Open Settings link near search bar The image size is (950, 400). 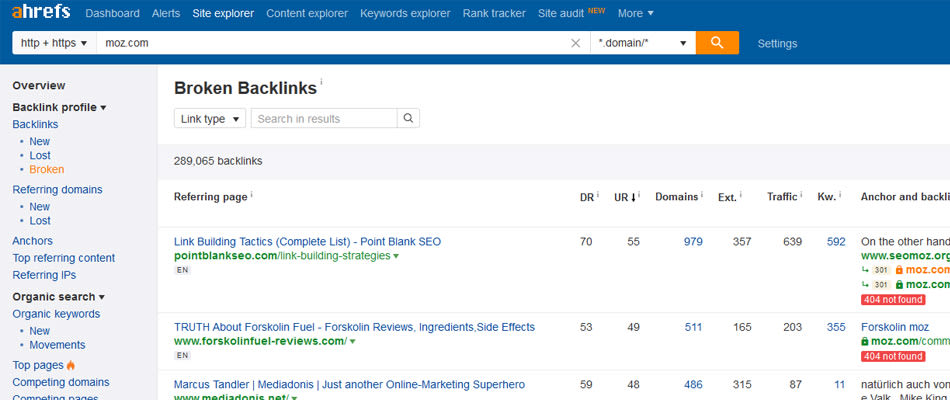click(777, 44)
